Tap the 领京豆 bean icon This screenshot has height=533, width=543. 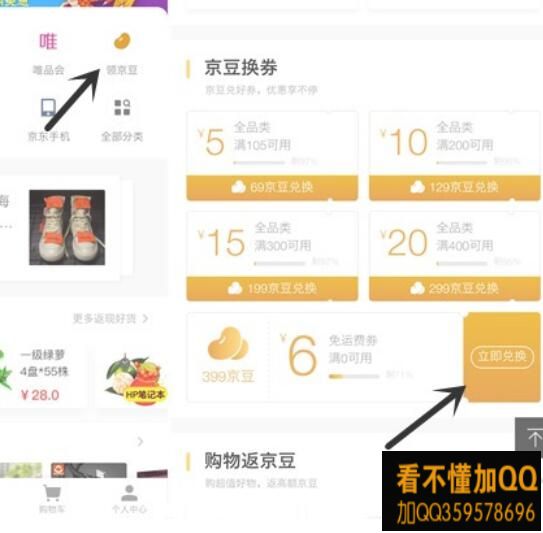pos(122,41)
